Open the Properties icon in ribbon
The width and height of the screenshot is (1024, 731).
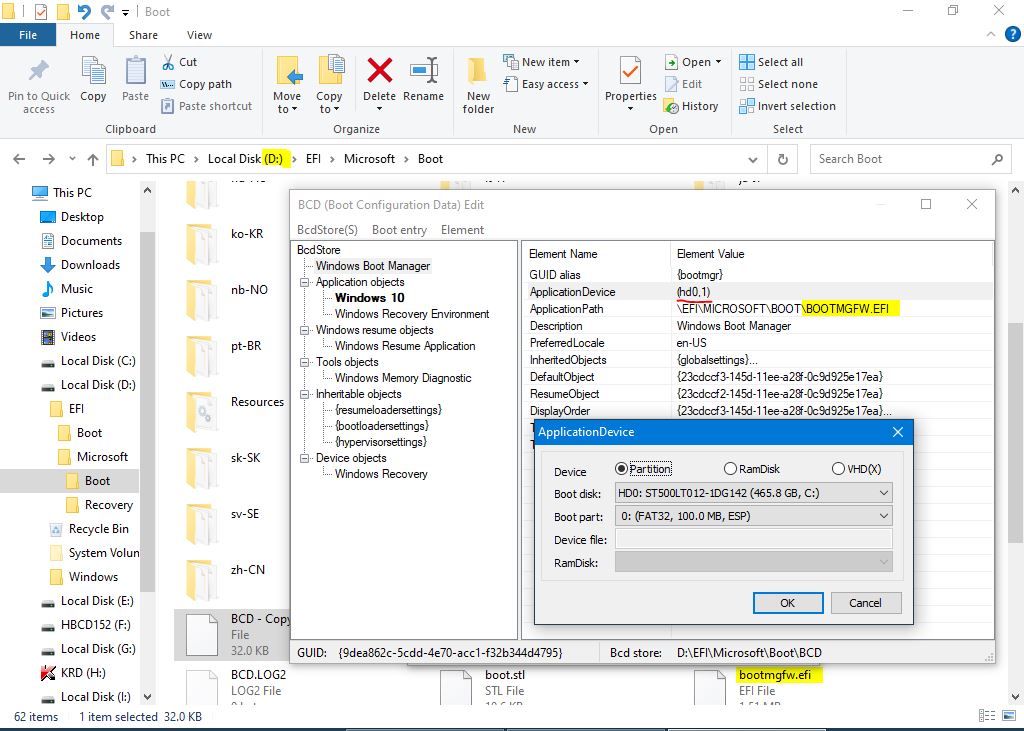point(630,72)
